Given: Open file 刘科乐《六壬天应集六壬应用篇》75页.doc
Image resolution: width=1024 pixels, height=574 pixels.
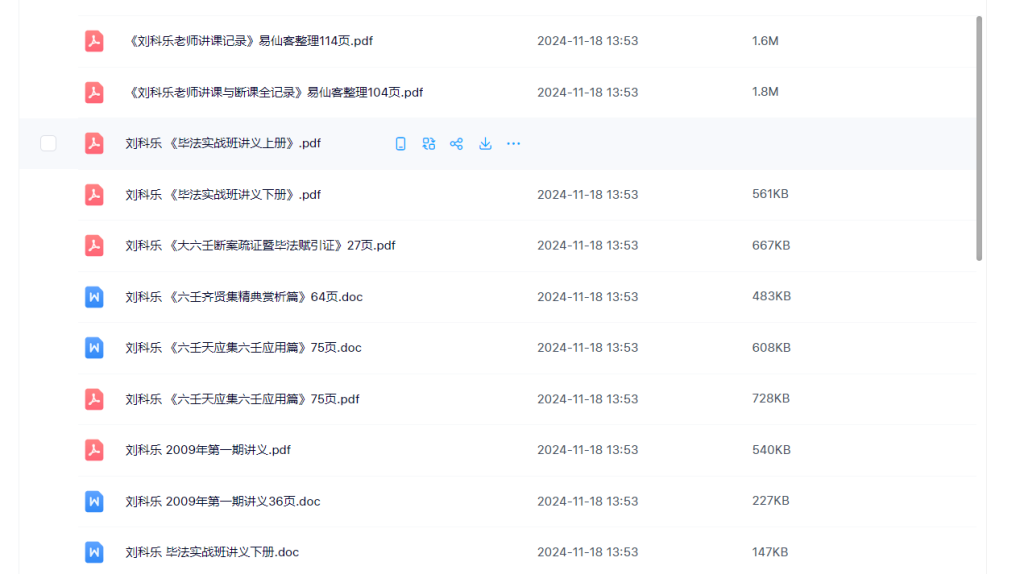Looking at the screenshot, I should (x=243, y=347).
